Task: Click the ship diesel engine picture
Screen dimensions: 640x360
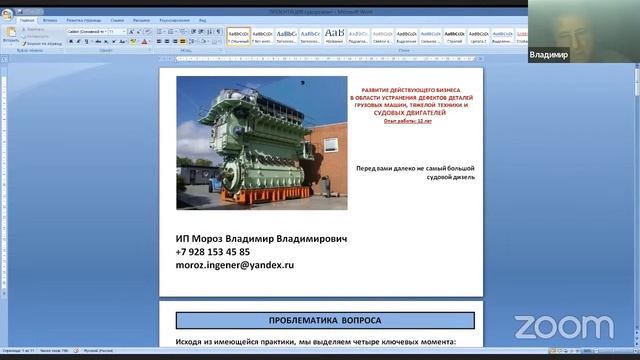Action: [x=262, y=143]
